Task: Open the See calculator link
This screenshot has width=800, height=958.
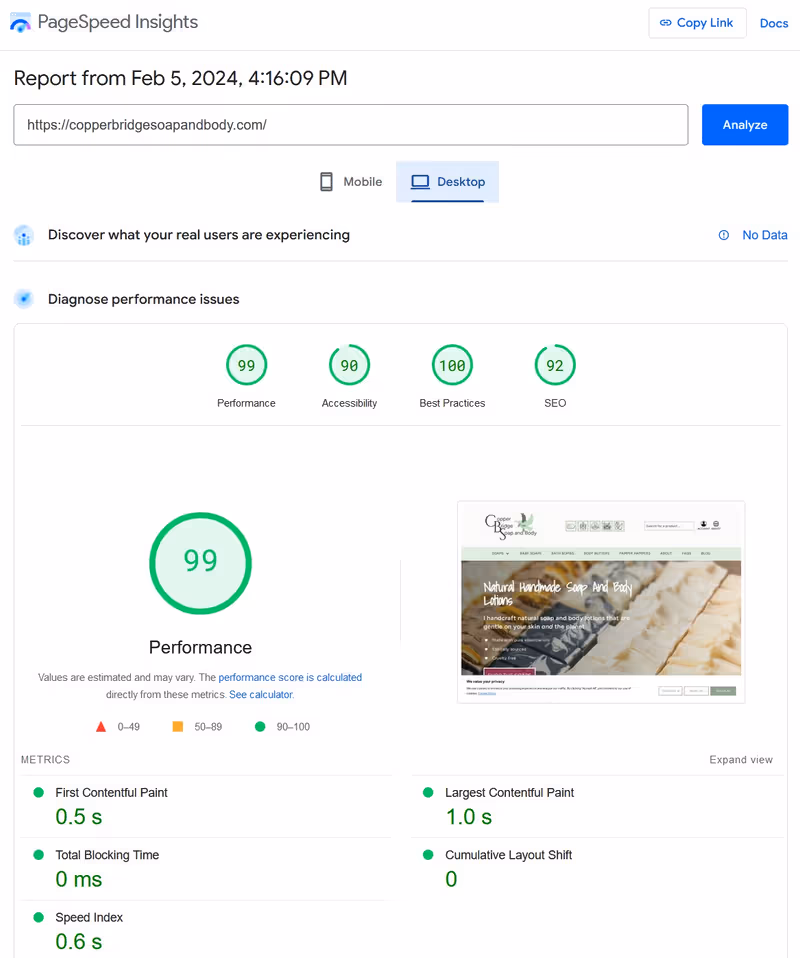Action: (x=260, y=694)
